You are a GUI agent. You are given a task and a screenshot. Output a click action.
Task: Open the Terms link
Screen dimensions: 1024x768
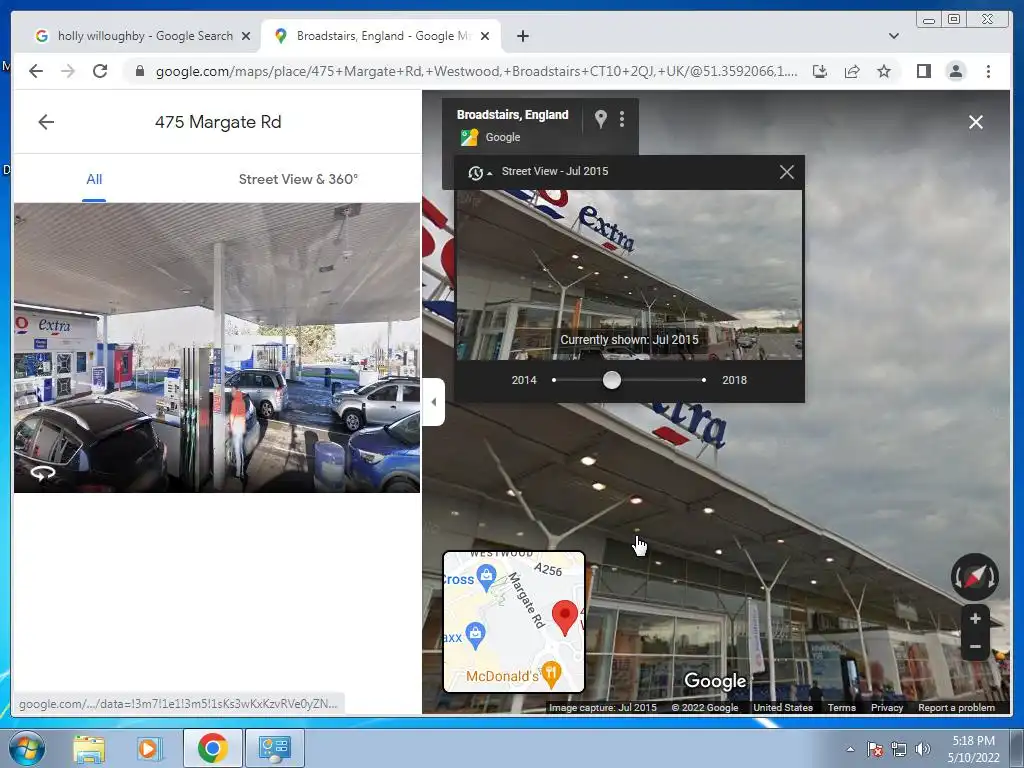click(841, 707)
